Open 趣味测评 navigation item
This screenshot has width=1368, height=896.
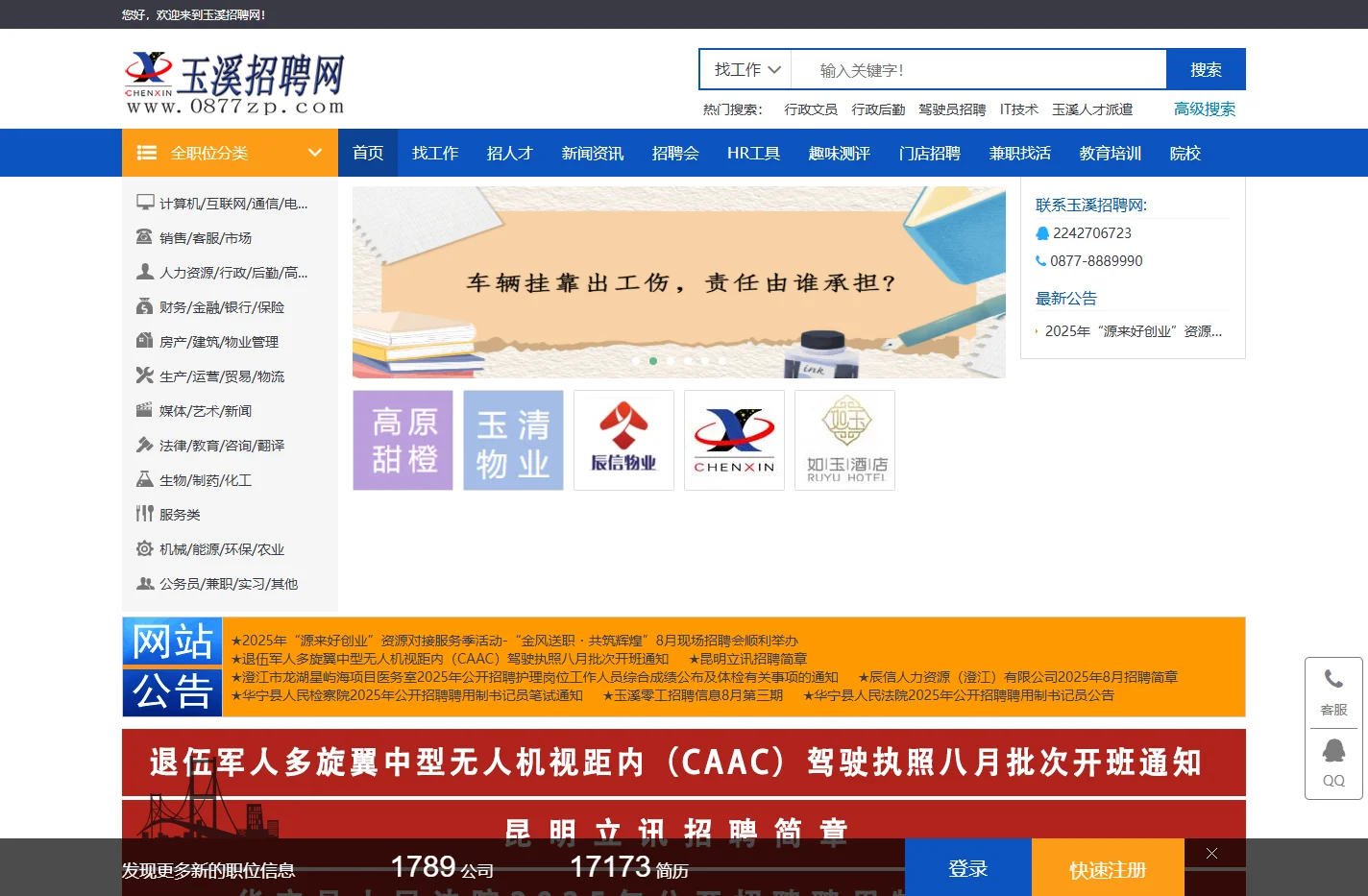(x=840, y=153)
